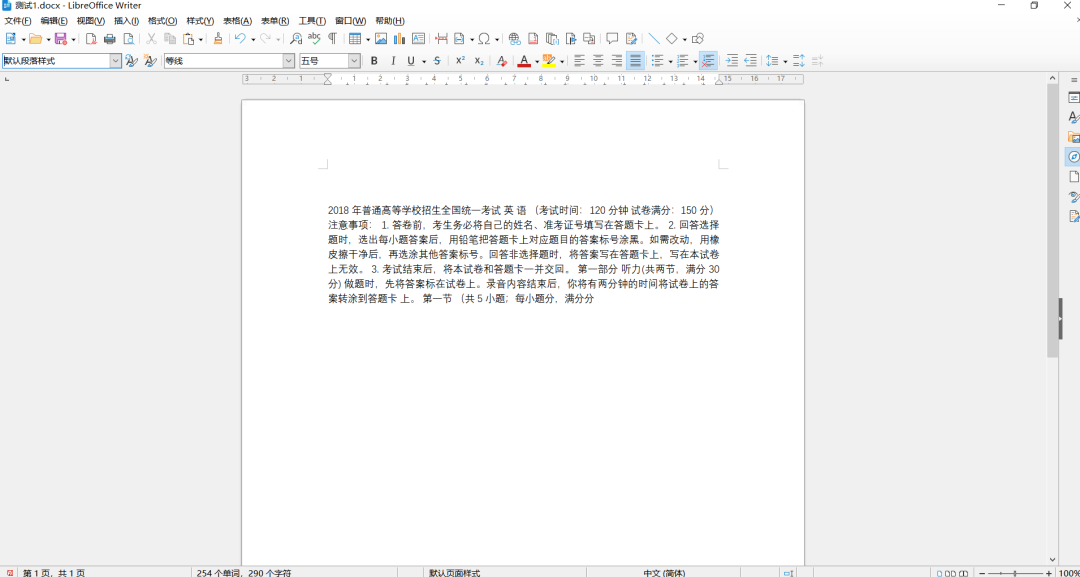Viewport: 1080px width, 577px height.
Task: Click the Insert Text Box icon
Action: pos(418,39)
